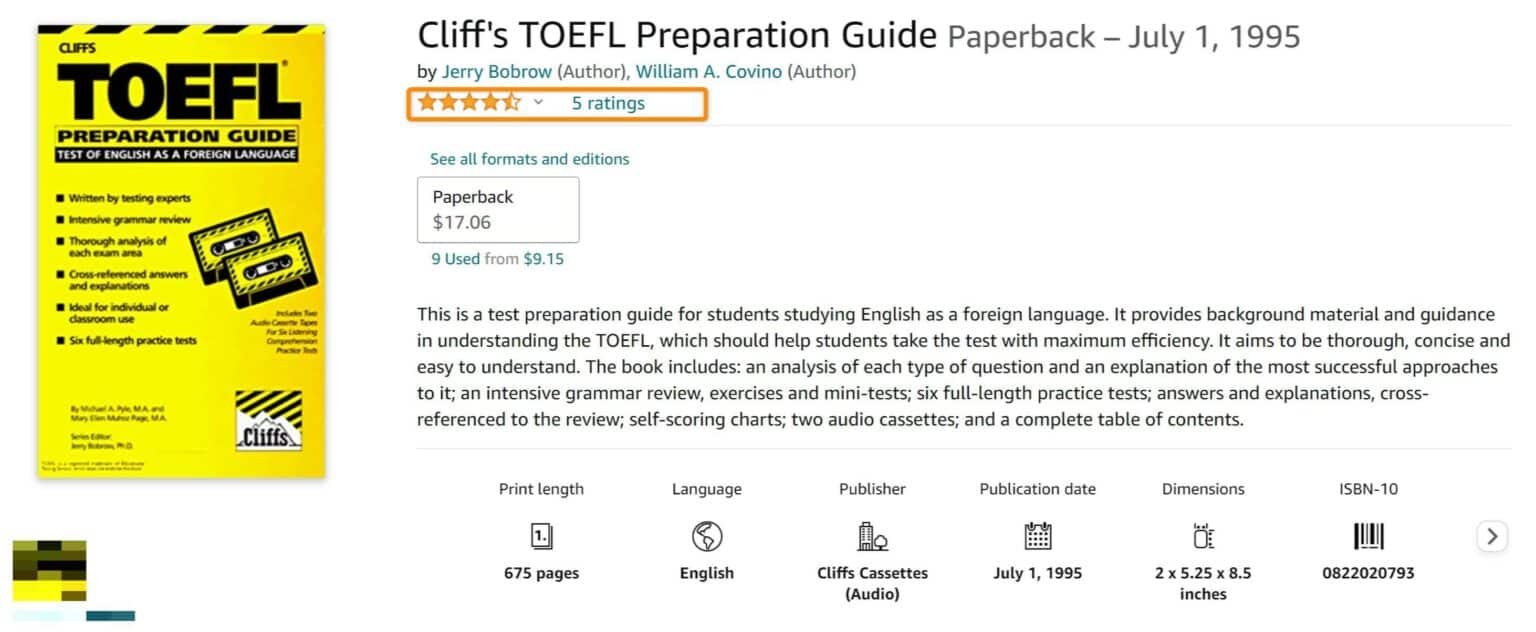Click the publisher building icon
Viewport: 1536px width, 632px height.
tap(871, 536)
